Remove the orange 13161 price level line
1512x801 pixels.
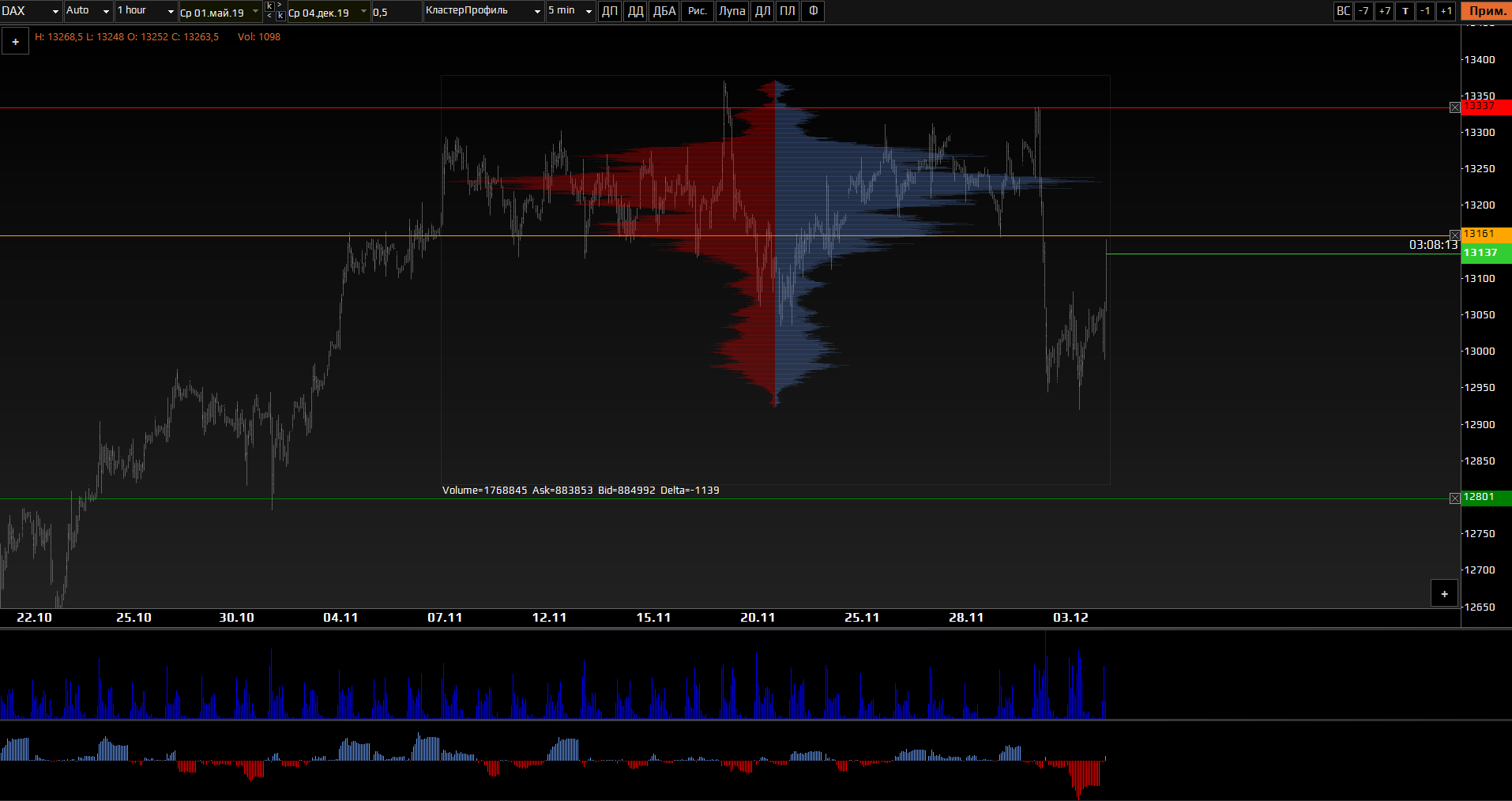pyautogui.click(x=1455, y=235)
